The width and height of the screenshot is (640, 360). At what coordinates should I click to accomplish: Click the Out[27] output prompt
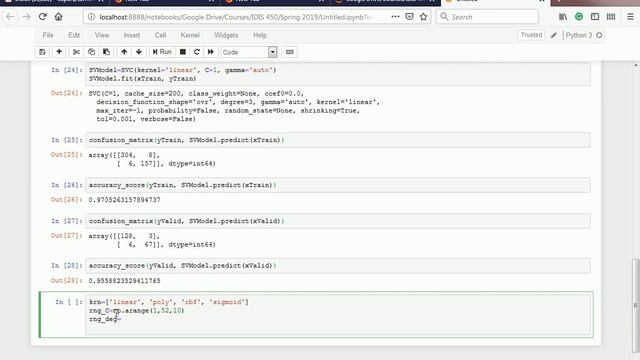tap(66, 236)
